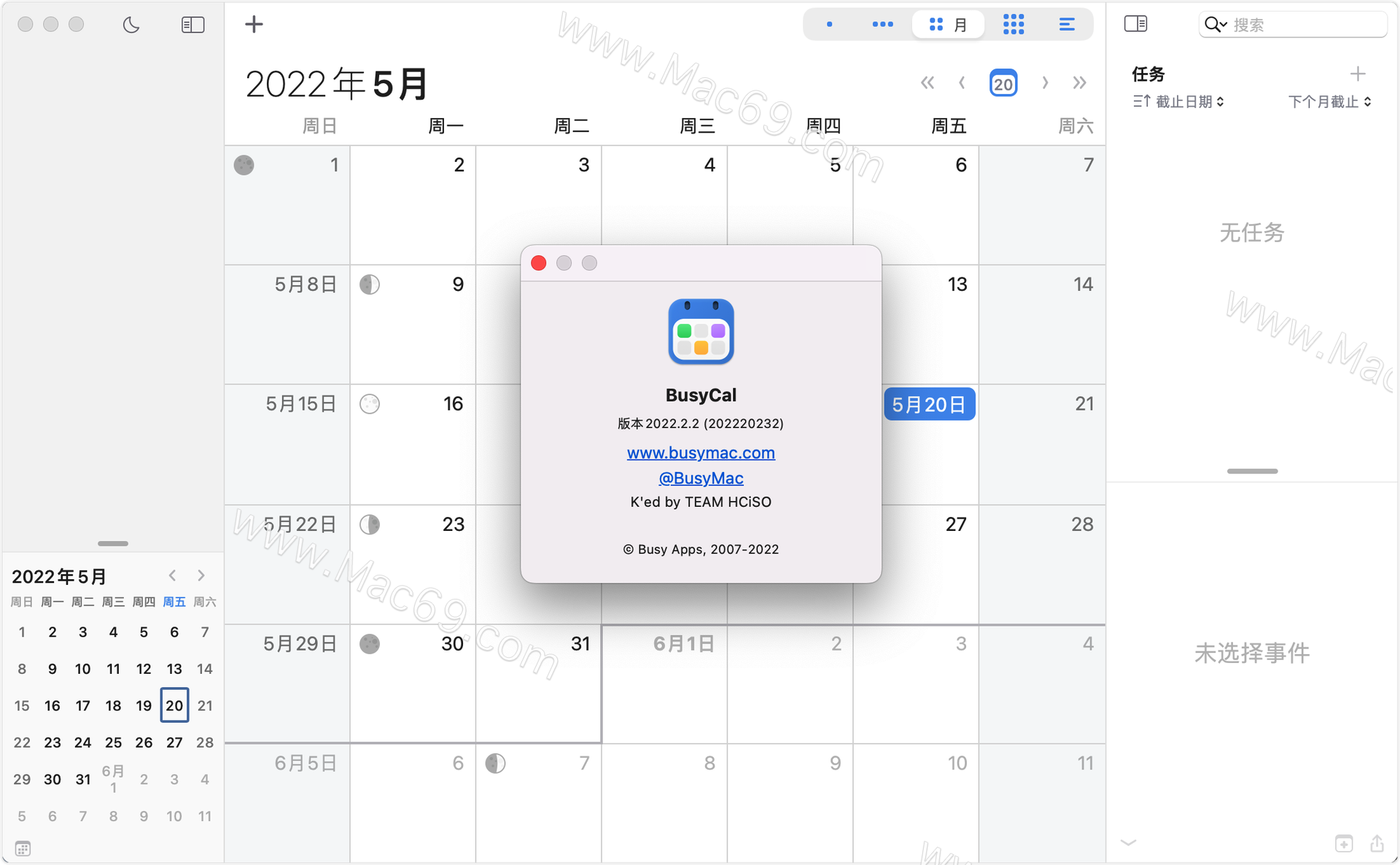
Task: Click mini calendar toggle icon at bottom-left
Action: click(23, 848)
